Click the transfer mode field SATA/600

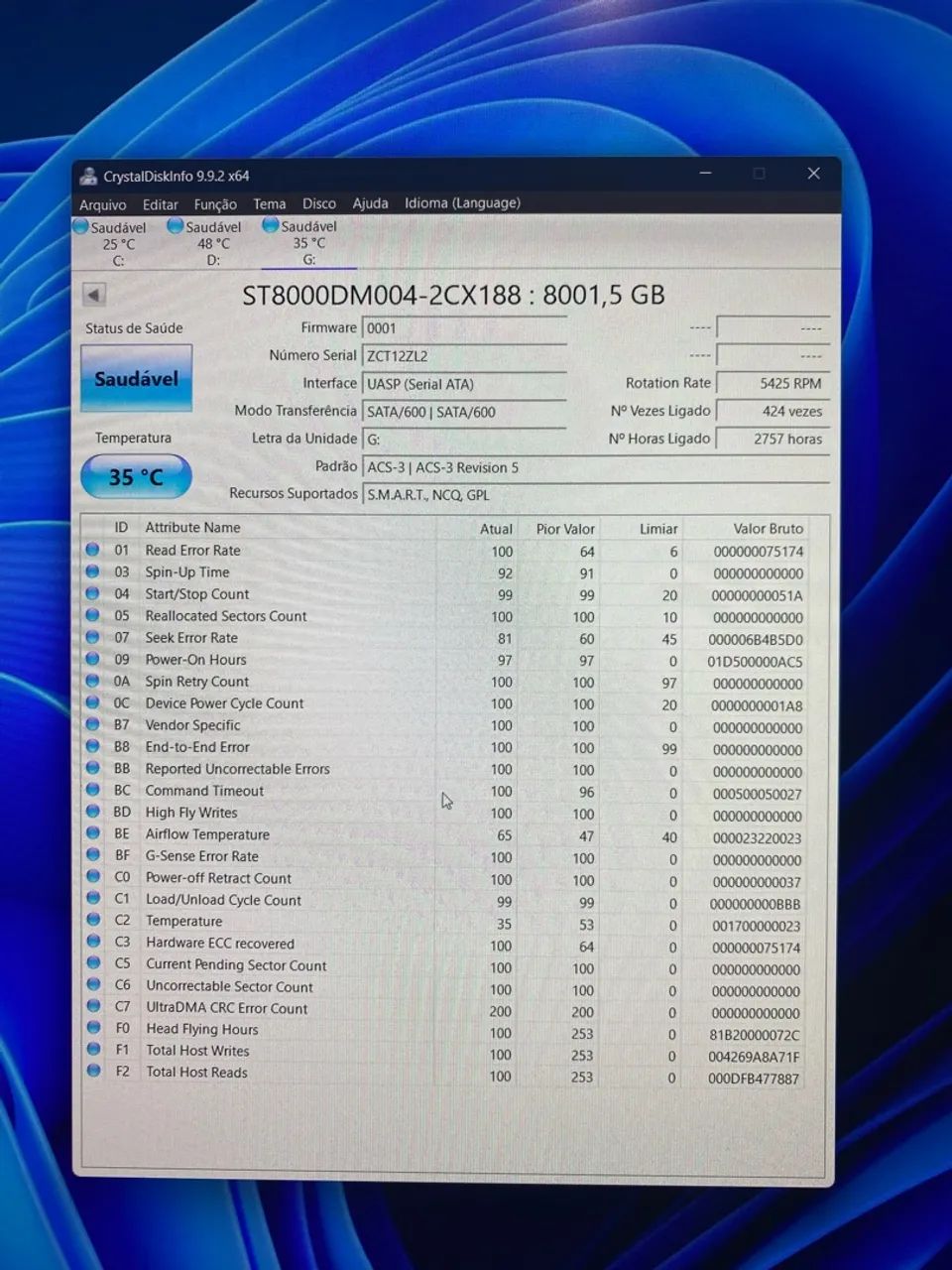[x=464, y=412]
